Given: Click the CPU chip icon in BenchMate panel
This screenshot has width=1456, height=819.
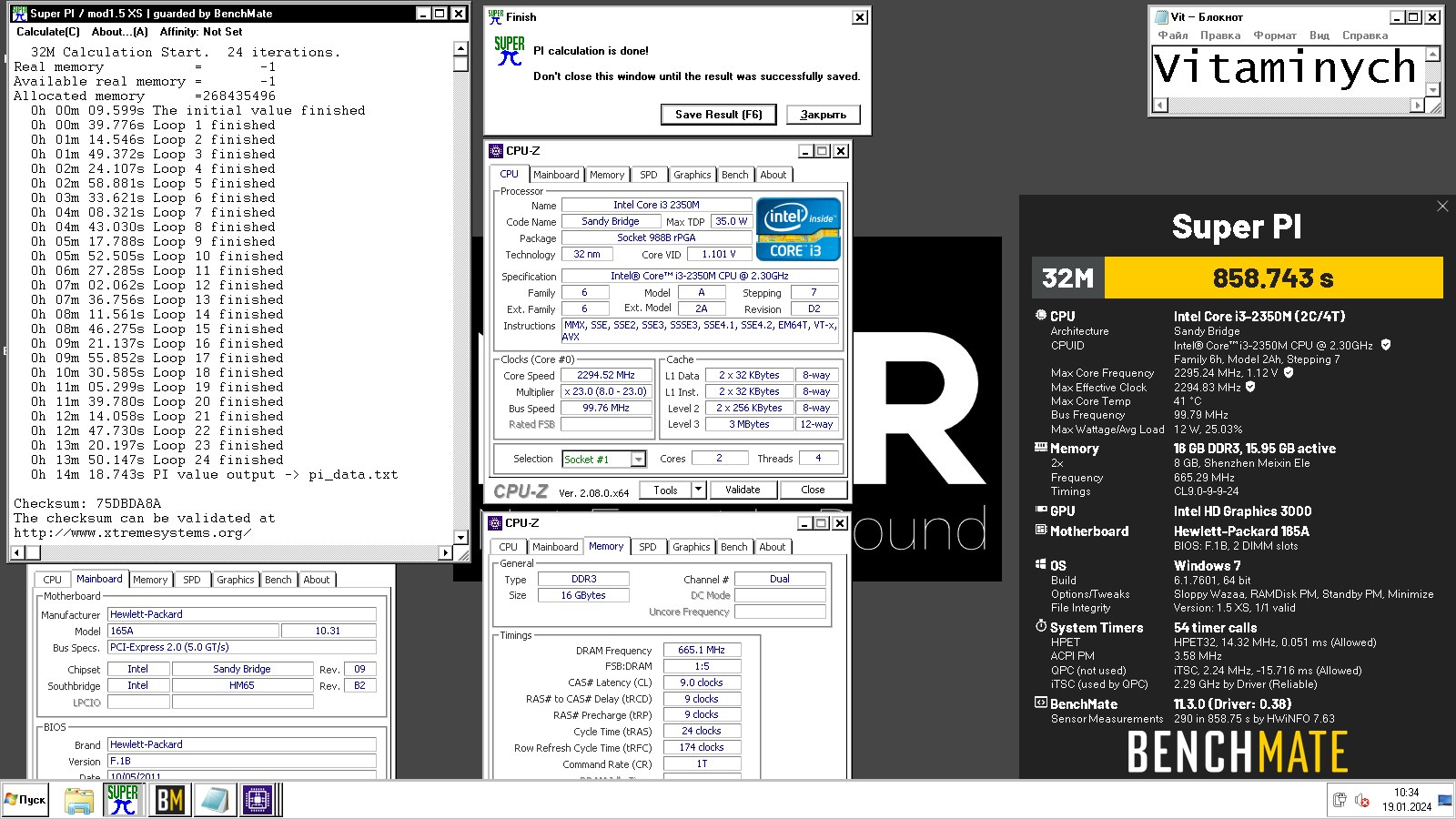Looking at the screenshot, I should point(1041,315).
